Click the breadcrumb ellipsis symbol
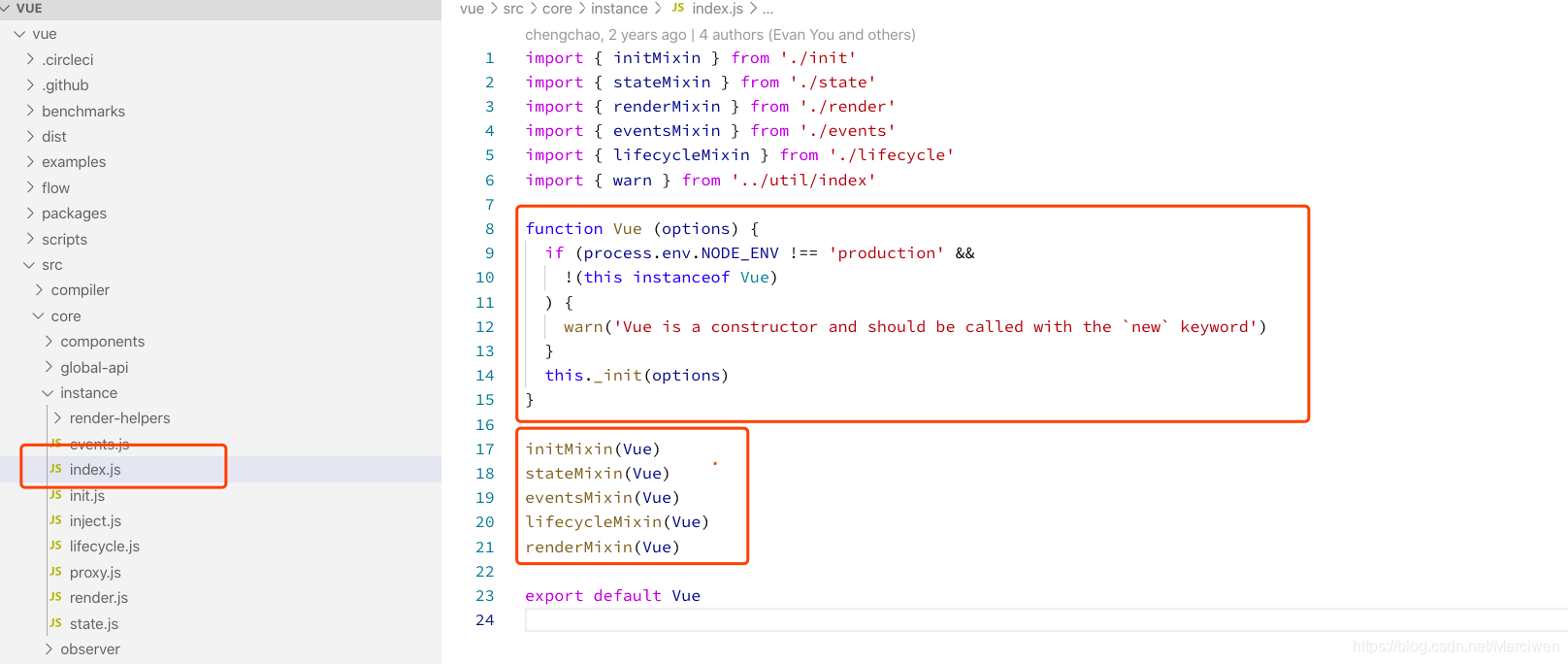The image size is (1568, 664). (x=768, y=10)
